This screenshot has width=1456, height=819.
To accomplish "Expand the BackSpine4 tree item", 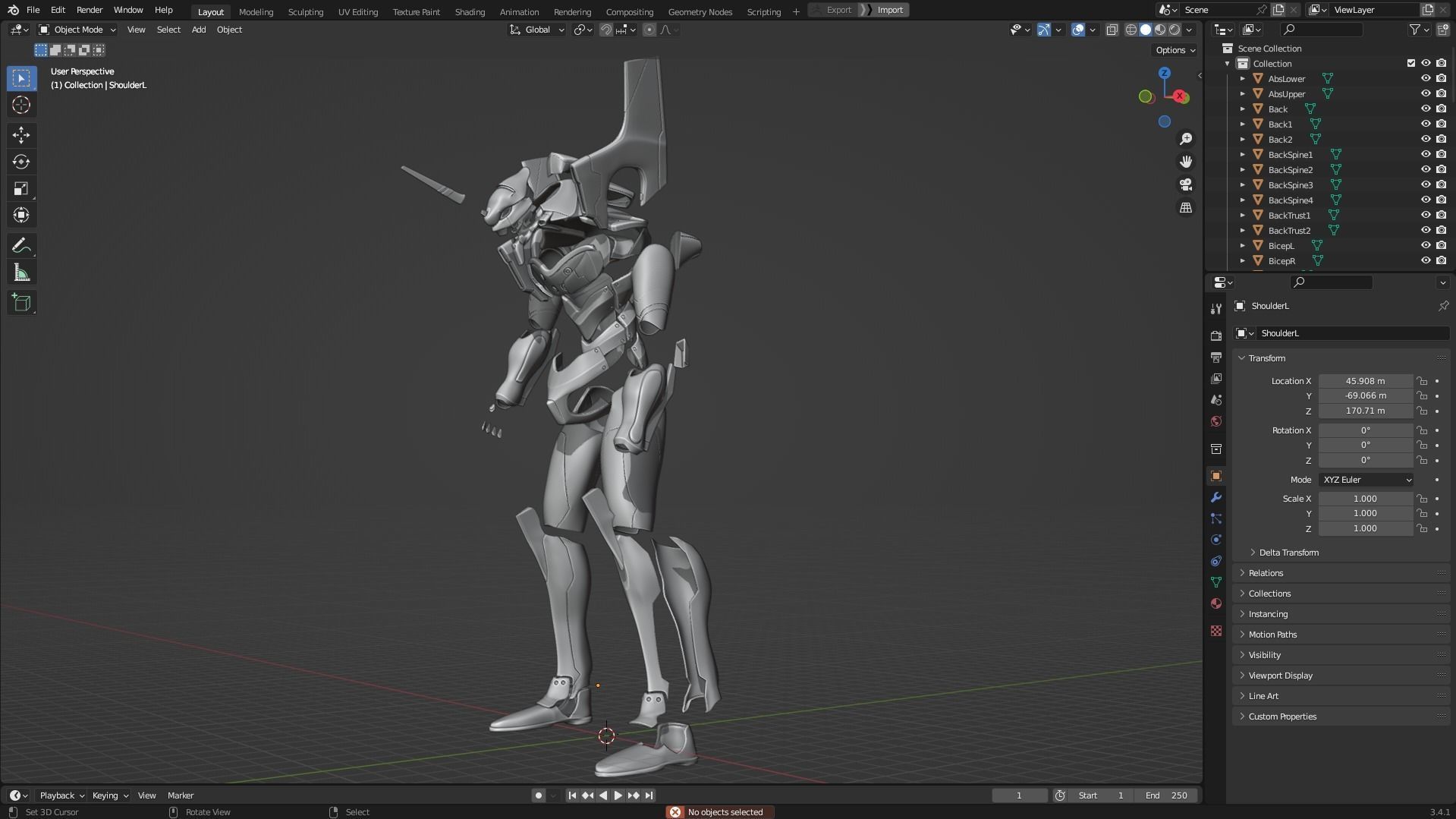I will pyautogui.click(x=1243, y=200).
